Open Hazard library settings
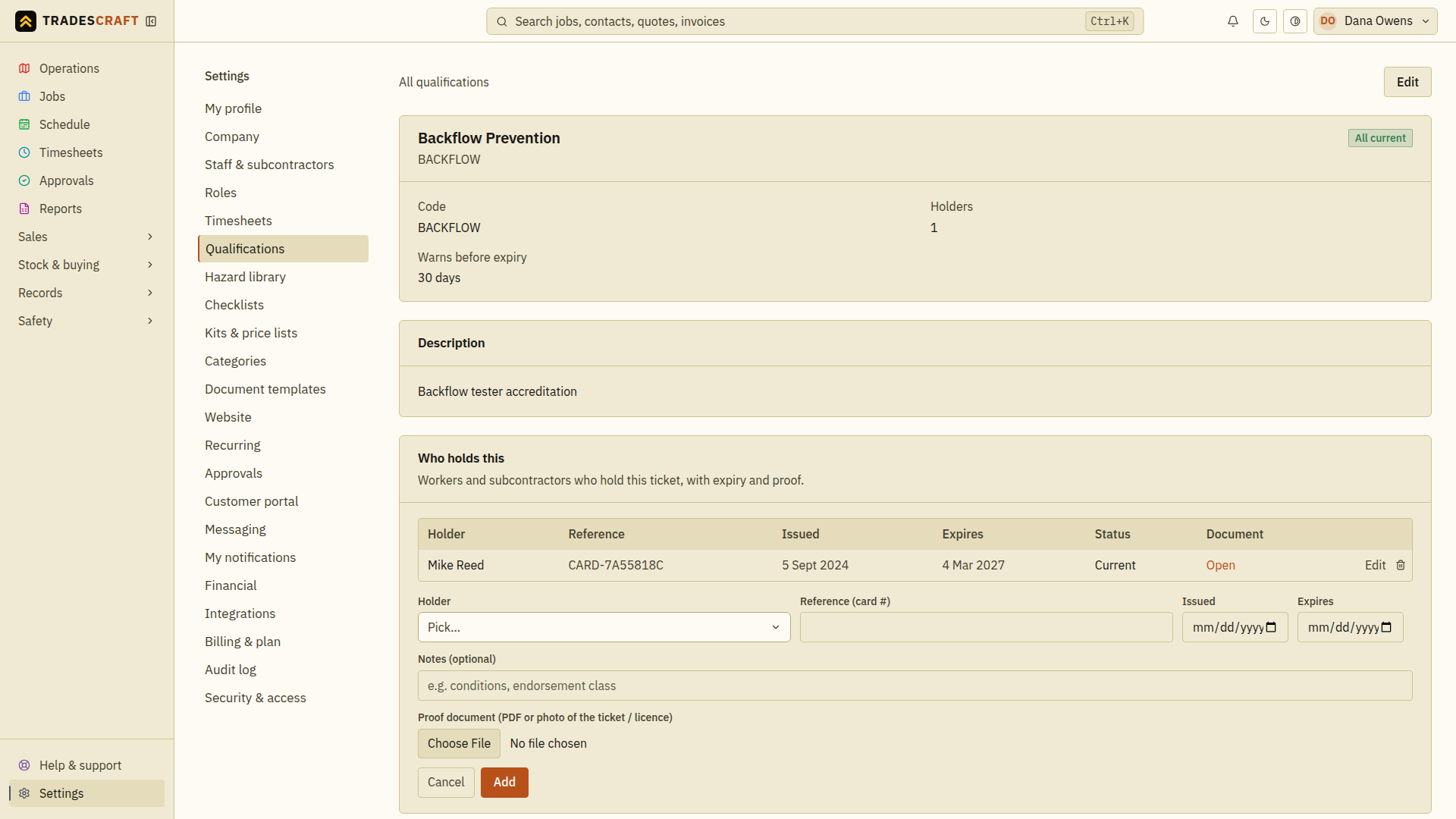This screenshot has height=819, width=1456. pos(283,277)
